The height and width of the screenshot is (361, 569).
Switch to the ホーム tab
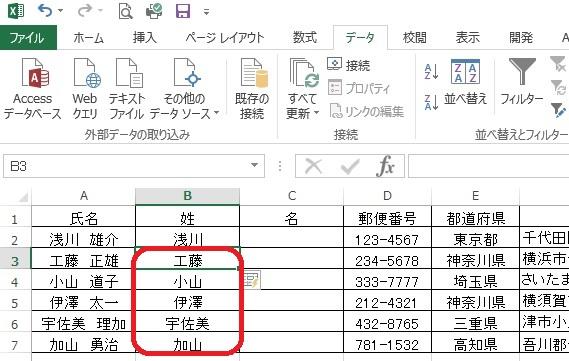[x=89, y=38]
